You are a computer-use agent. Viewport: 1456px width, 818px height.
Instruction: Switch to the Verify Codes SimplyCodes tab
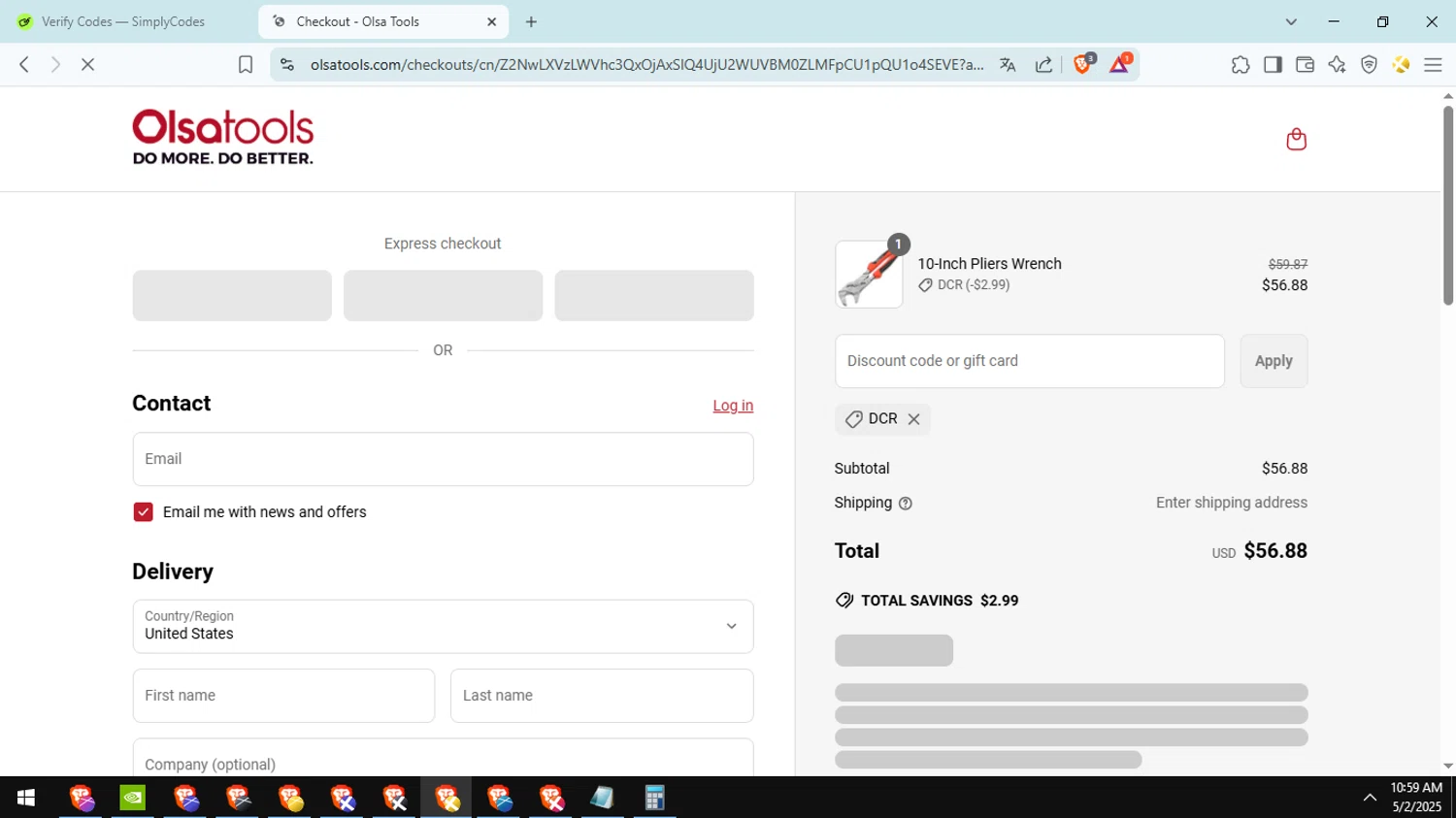click(x=123, y=21)
